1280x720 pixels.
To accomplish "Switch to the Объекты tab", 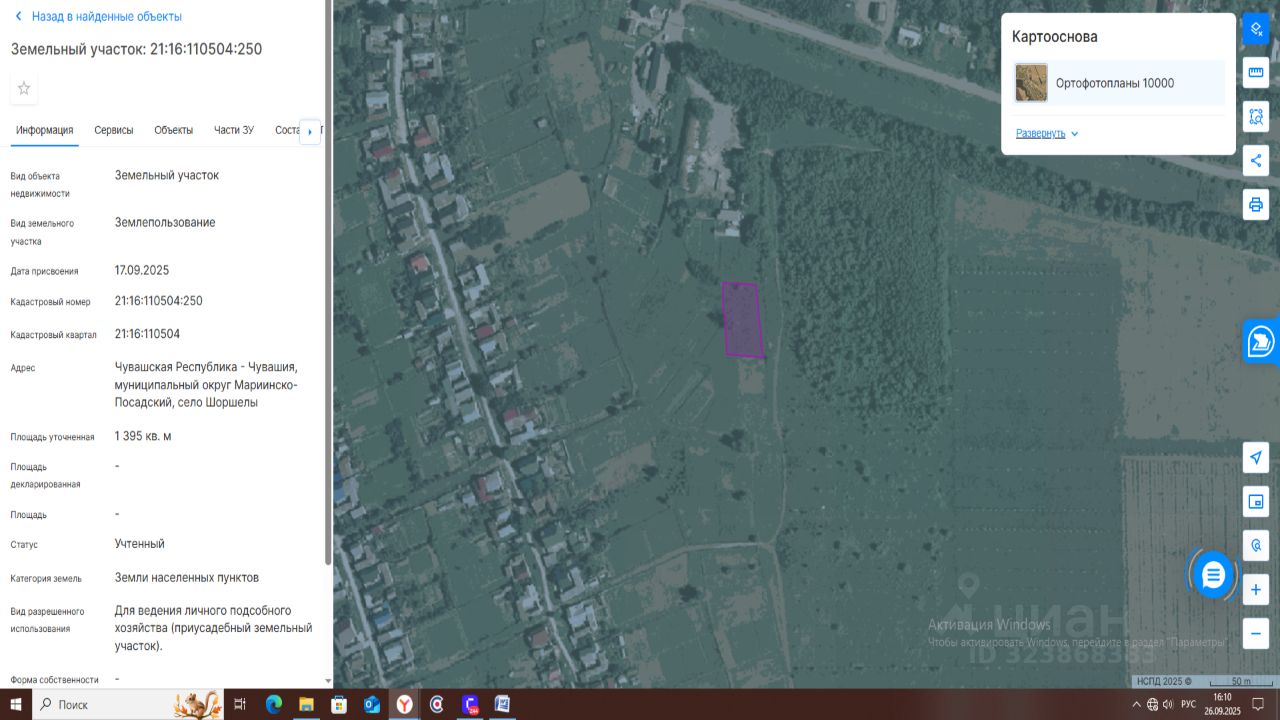I will click(174, 130).
